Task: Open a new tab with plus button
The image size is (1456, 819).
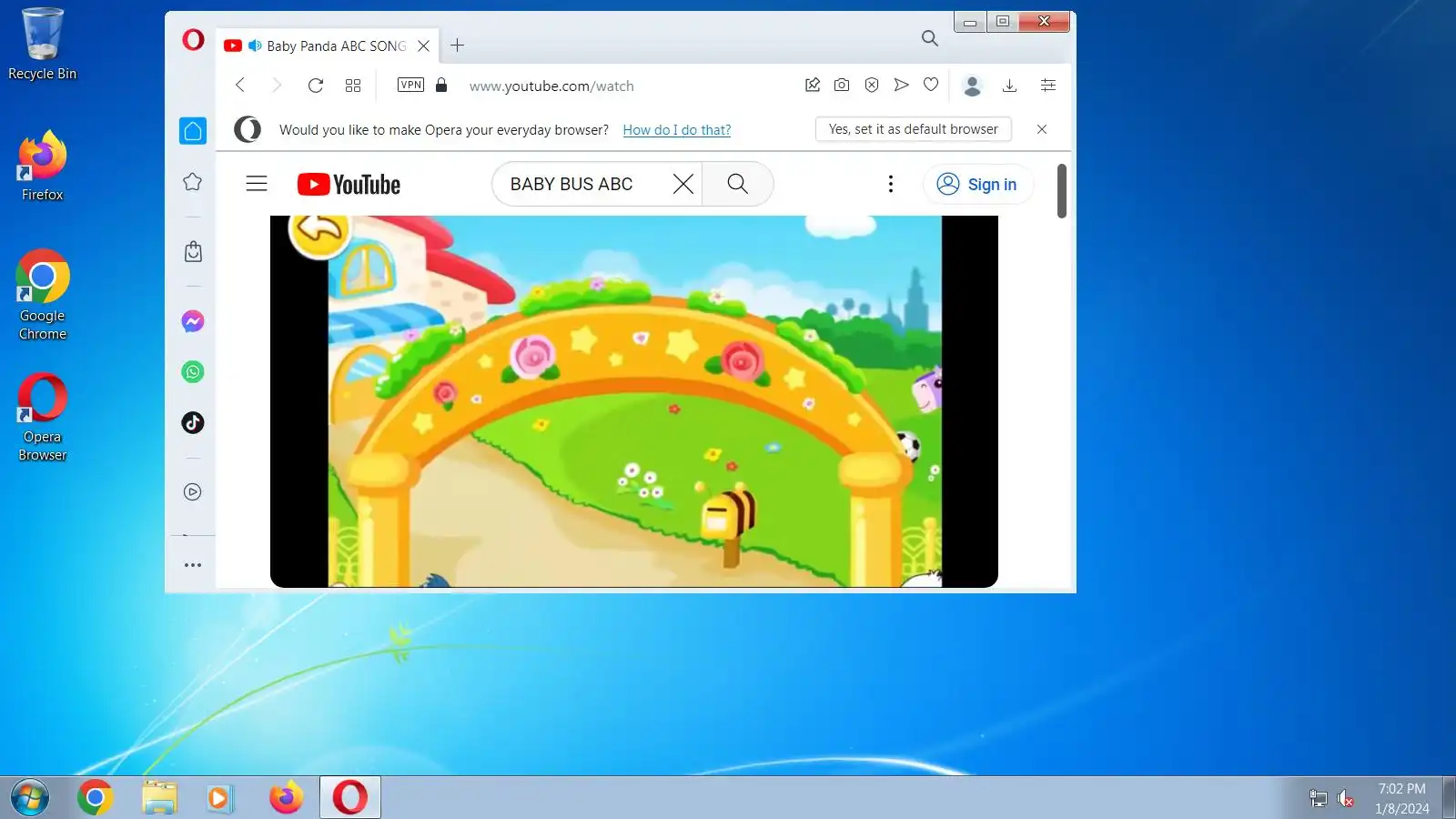Action: 457,45
